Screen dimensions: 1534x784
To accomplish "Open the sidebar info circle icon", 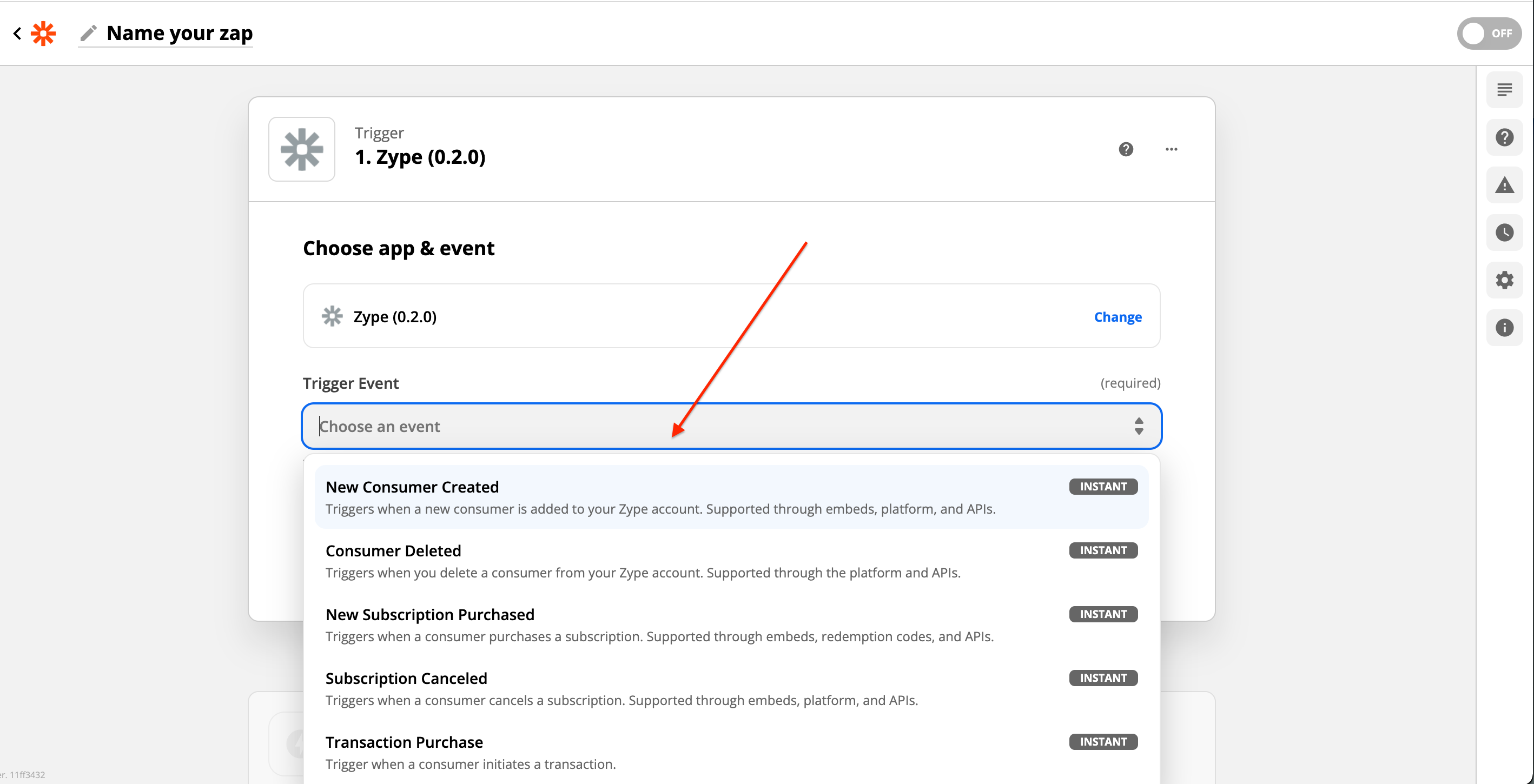I will tap(1504, 328).
